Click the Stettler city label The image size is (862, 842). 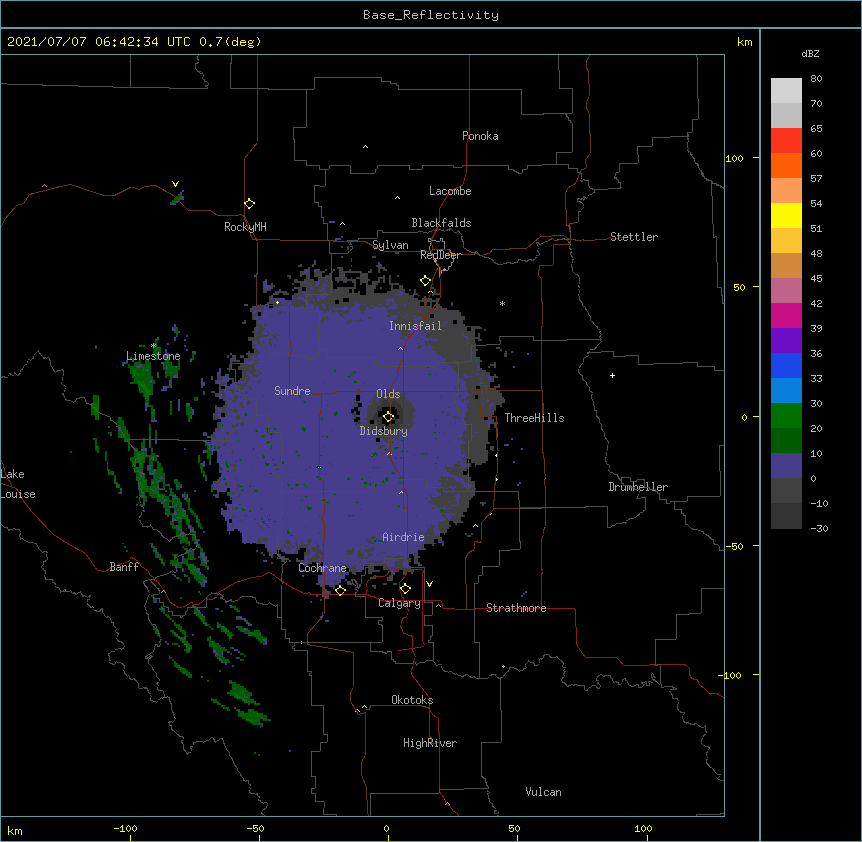tap(634, 237)
